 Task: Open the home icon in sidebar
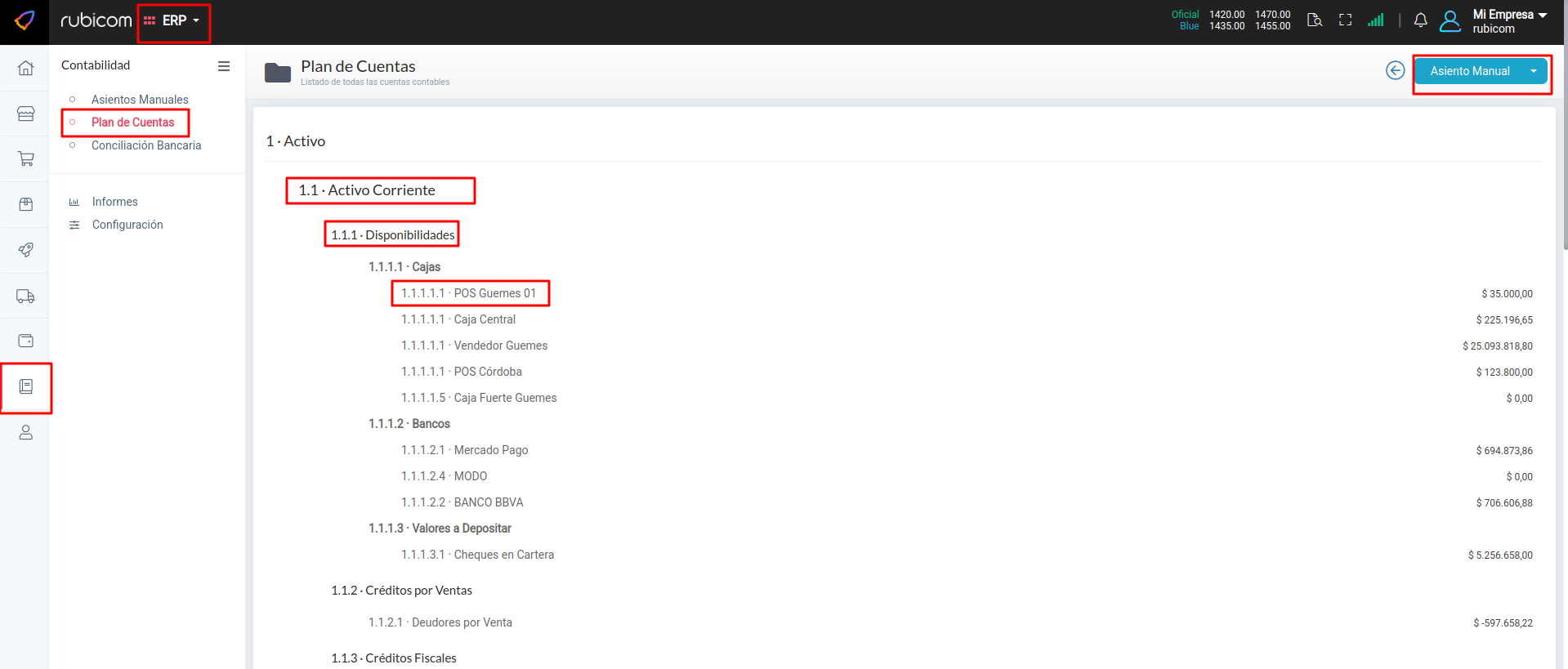(25, 68)
